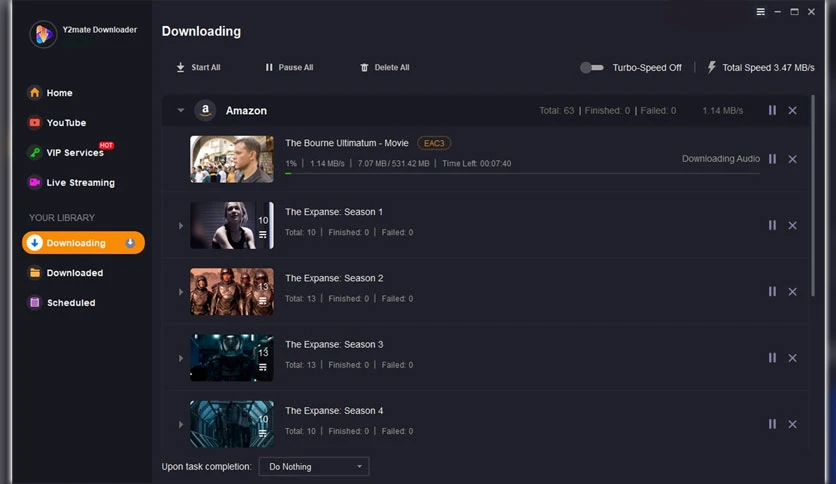836x484 pixels.
Task: Remove The Expanse: Season 3 from queue
Action: 793,358
